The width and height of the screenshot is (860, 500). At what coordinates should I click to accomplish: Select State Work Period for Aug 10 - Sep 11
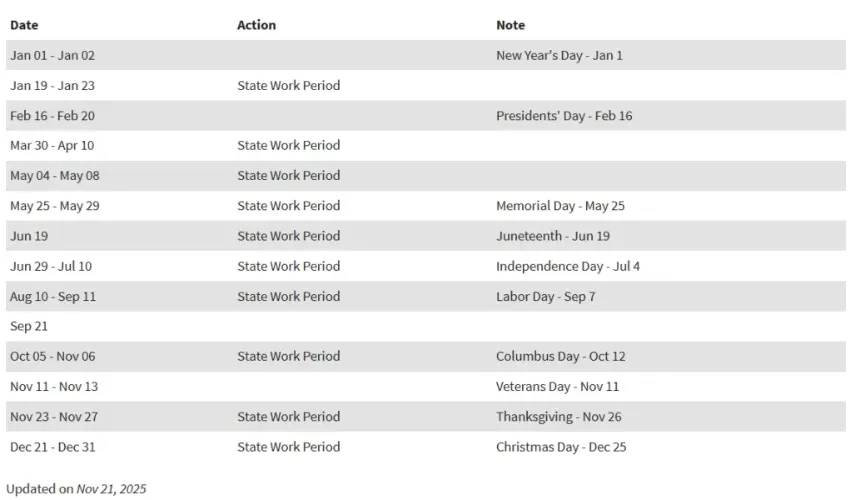[288, 296]
